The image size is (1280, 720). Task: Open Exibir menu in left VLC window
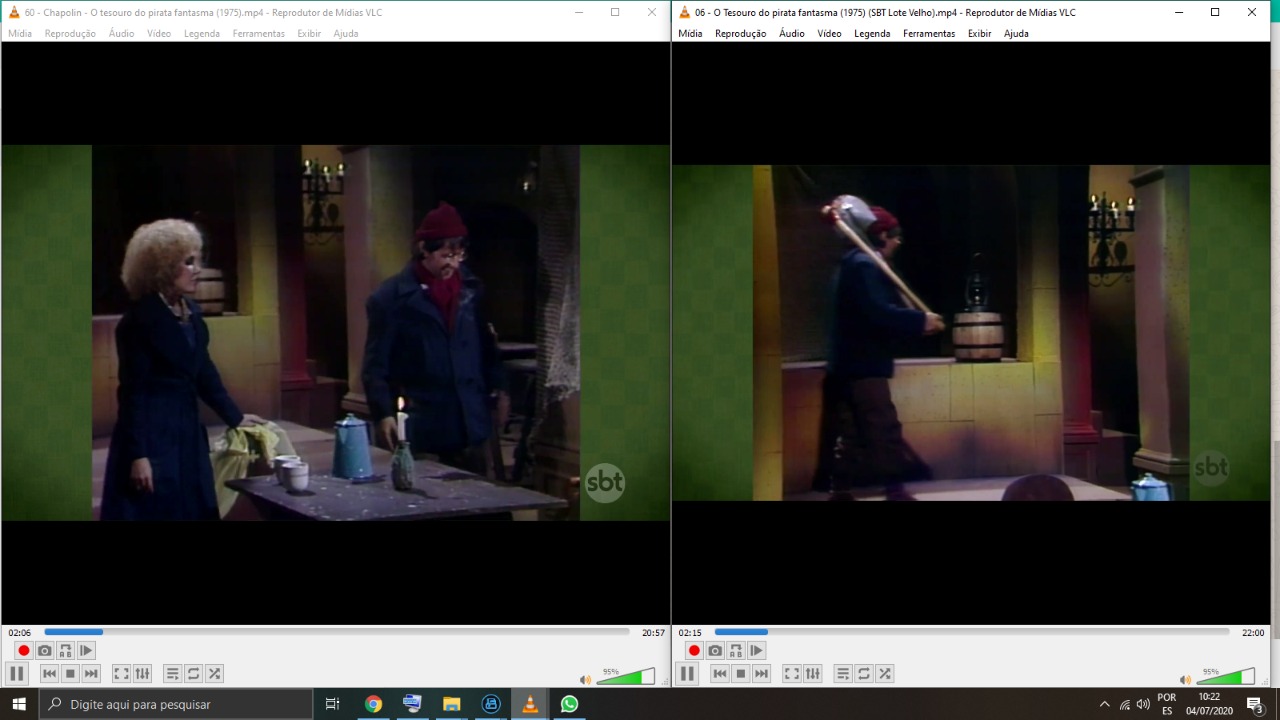(x=309, y=33)
